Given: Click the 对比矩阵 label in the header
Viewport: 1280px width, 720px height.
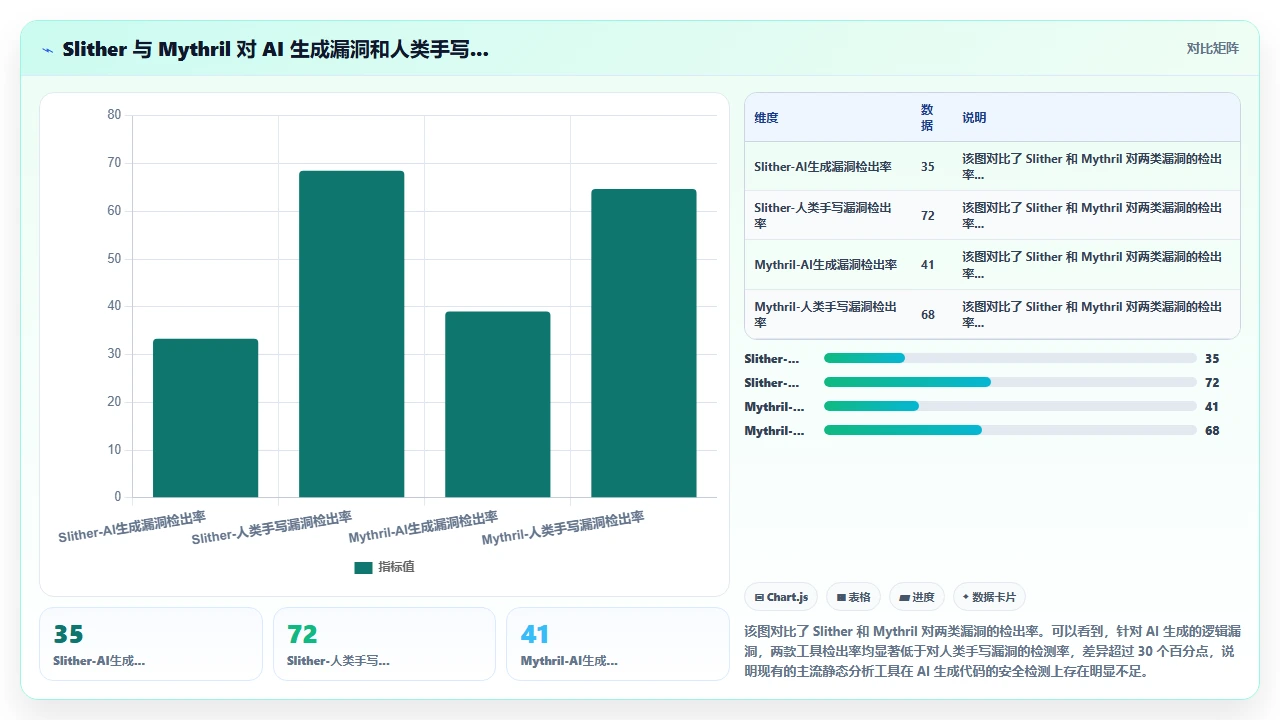Looking at the screenshot, I should 1212,48.
